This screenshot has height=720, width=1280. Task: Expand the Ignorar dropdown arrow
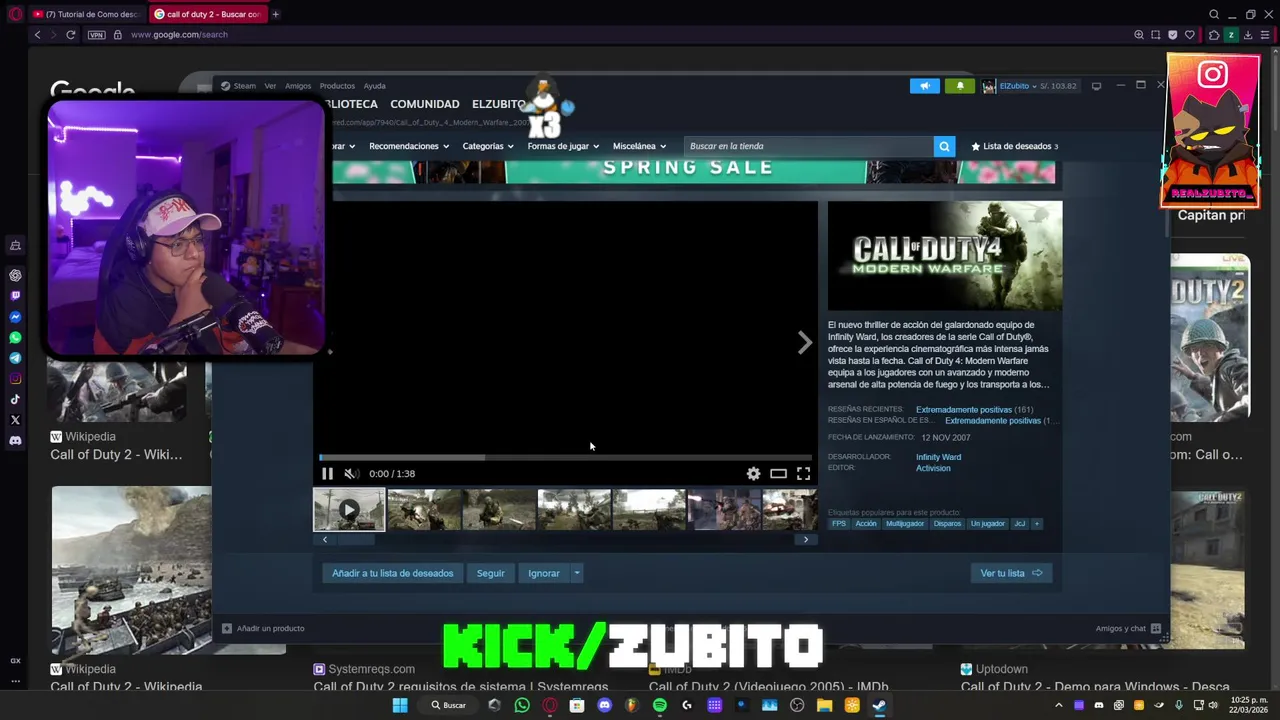tap(577, 573)
